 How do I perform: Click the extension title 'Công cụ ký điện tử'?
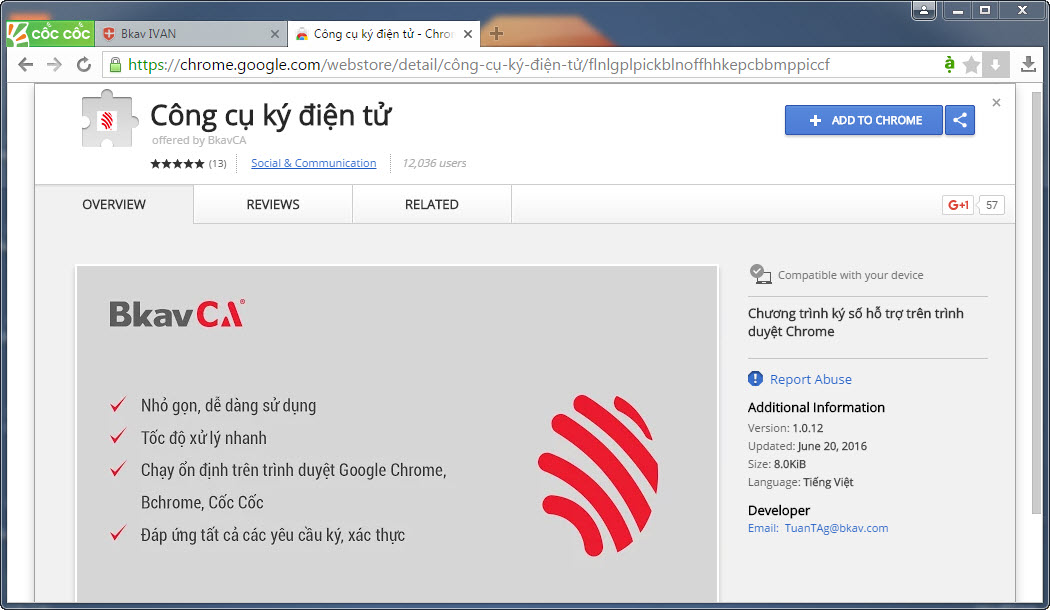click(271, 115)
